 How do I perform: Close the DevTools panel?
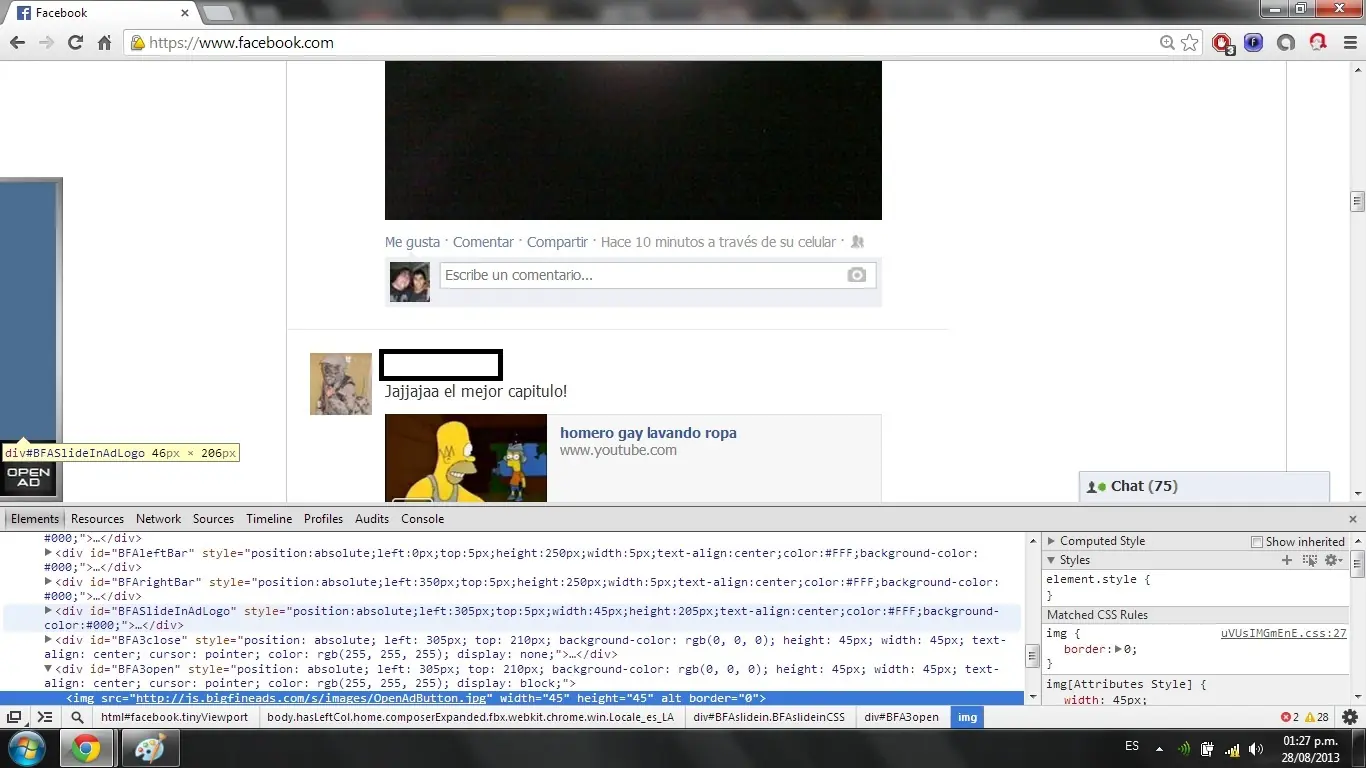point(1353,519)
